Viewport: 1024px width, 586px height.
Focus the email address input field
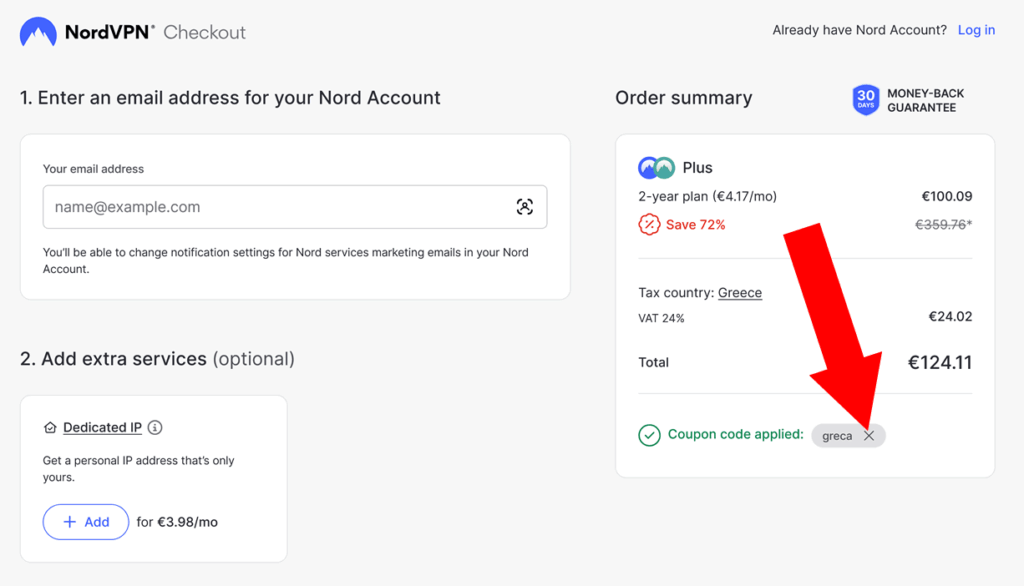pyautogui.click(x=295, y=207)
